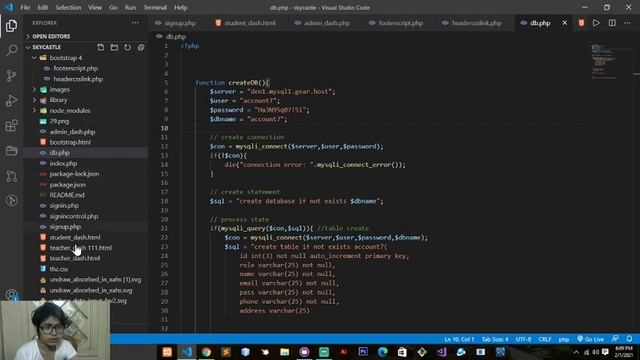Show hidden system tray icons
Screen dimensions: 640x360
point(576,352)
